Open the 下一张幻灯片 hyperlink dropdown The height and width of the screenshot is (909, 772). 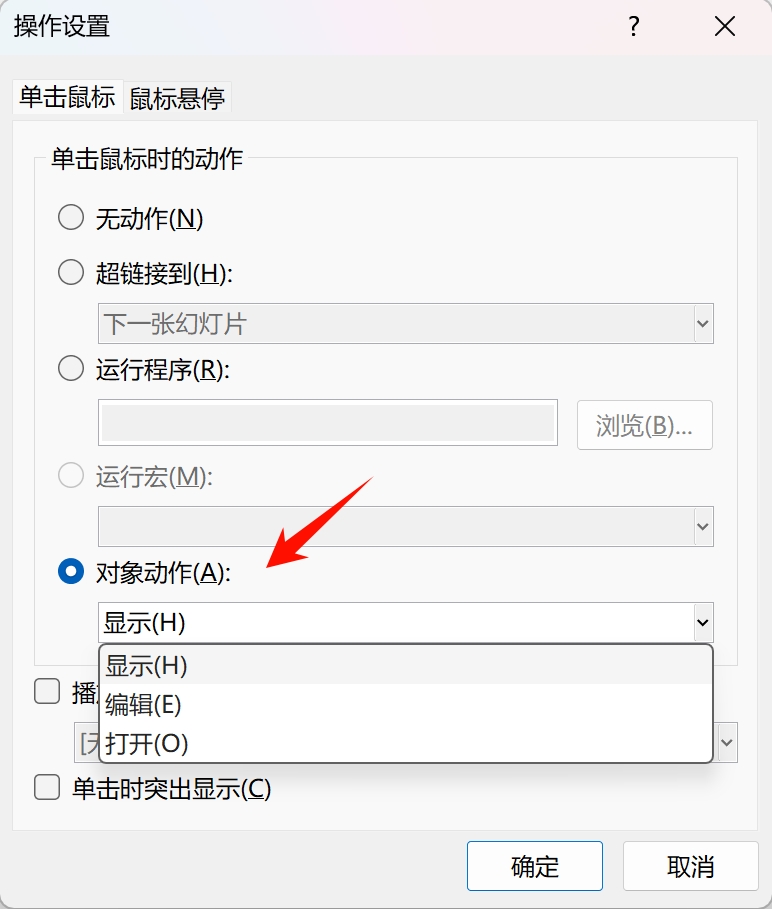[704, 323]
